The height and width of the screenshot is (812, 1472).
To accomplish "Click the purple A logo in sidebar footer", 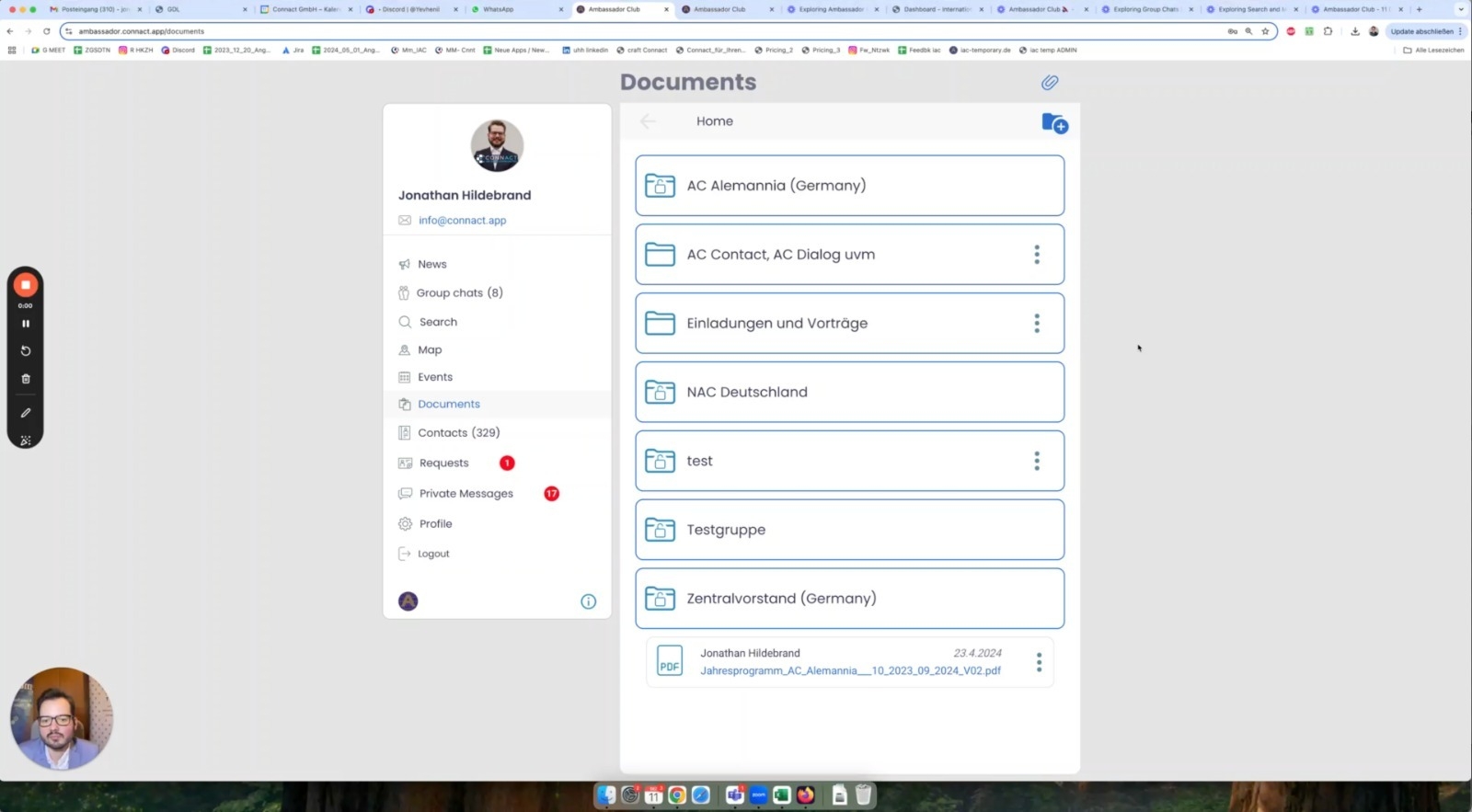I will [x=408, y=601].
